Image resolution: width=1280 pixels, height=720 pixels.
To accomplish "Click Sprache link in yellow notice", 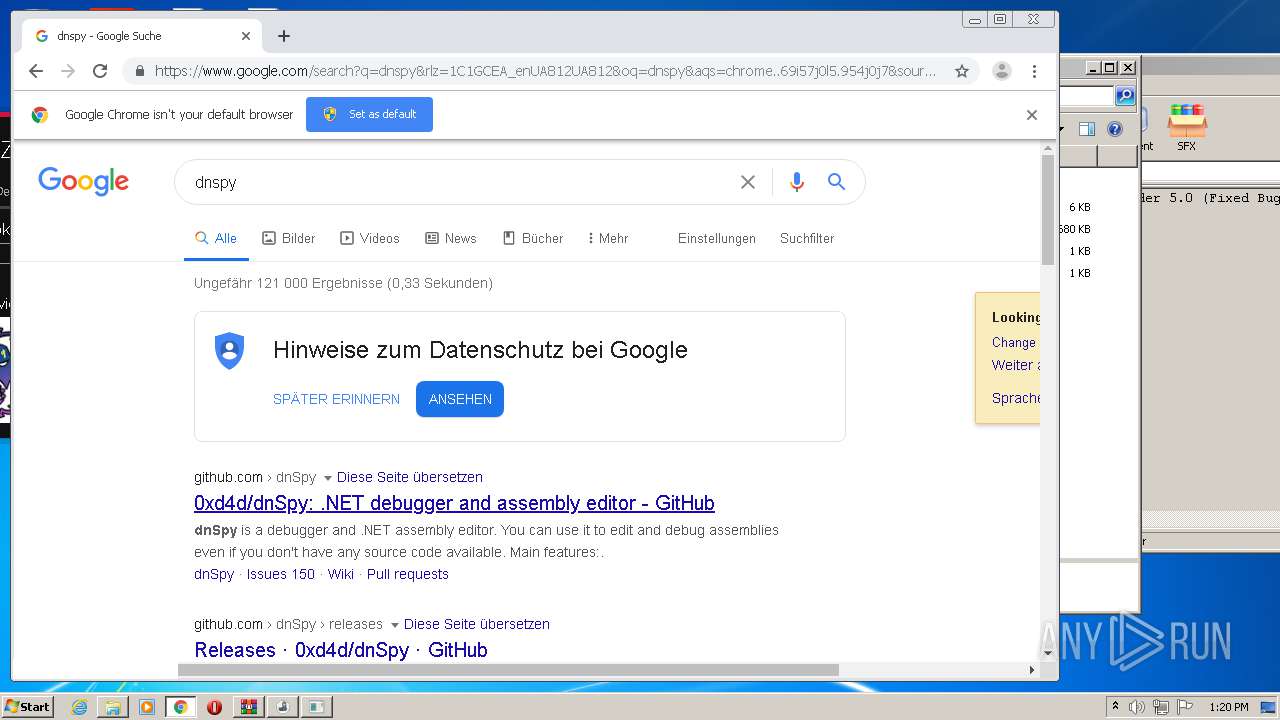I will [1016, 398].
